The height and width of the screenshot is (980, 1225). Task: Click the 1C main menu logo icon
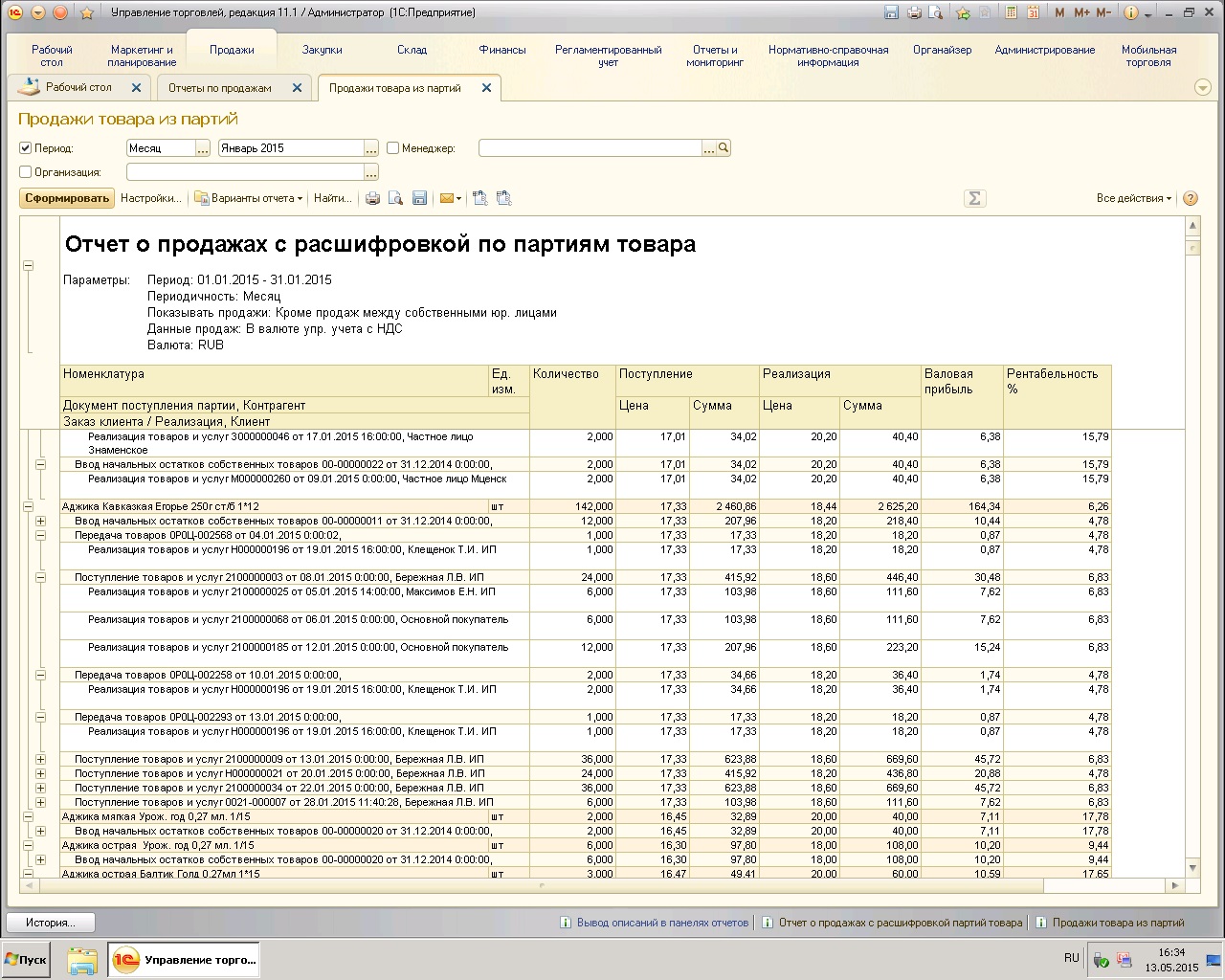tap(14, 12)
